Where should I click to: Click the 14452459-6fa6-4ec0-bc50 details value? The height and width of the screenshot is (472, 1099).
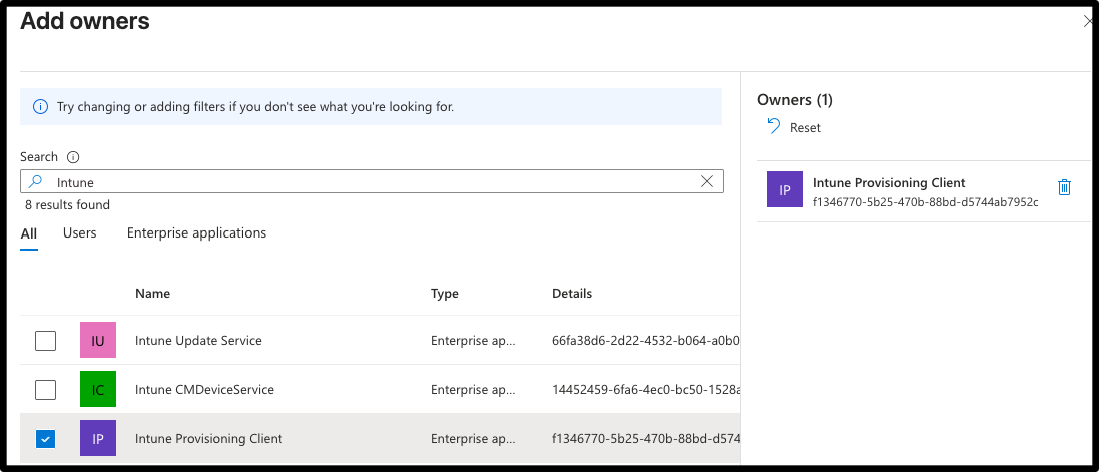646,389
